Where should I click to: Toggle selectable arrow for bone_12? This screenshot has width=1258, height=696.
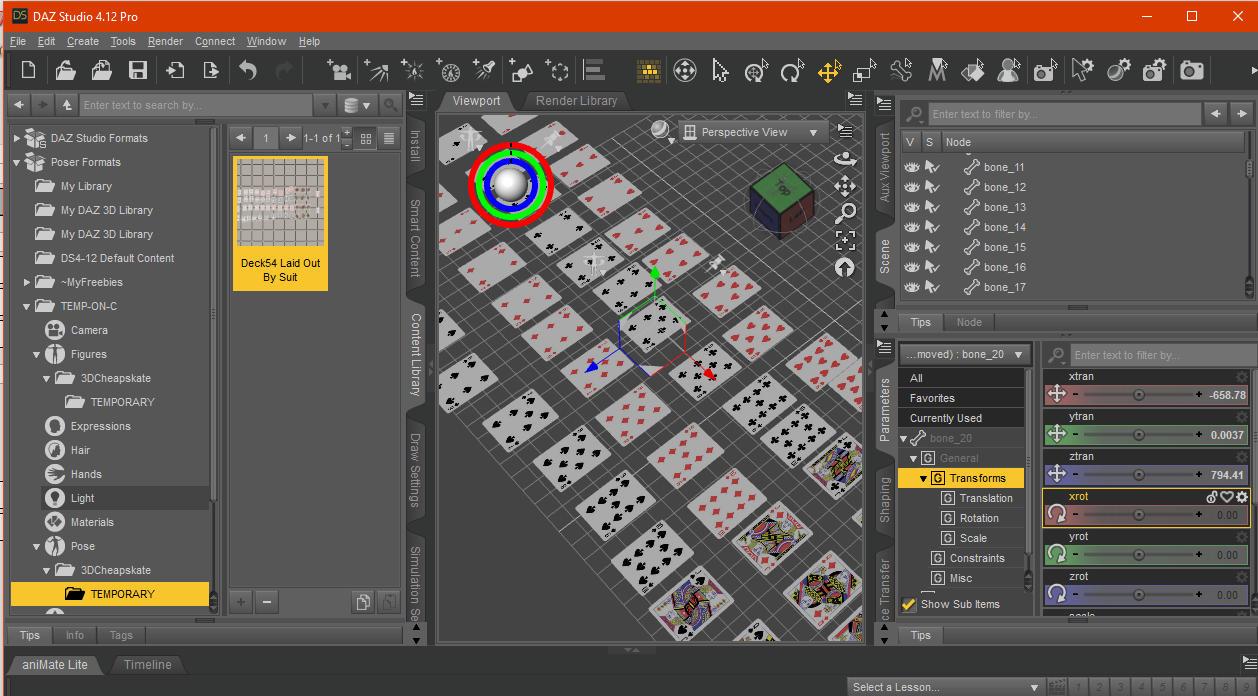point(932,187)
